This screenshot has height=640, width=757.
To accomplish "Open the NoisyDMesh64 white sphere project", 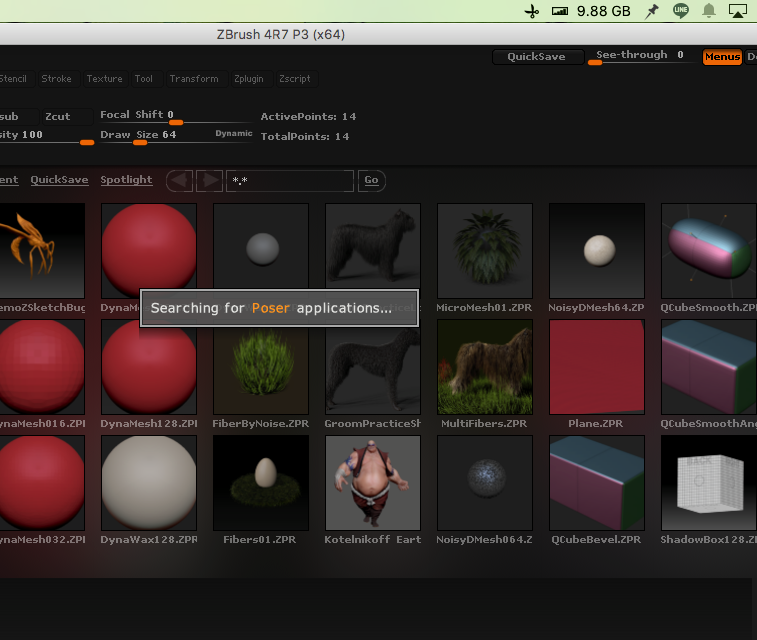I will coord(597,250).
